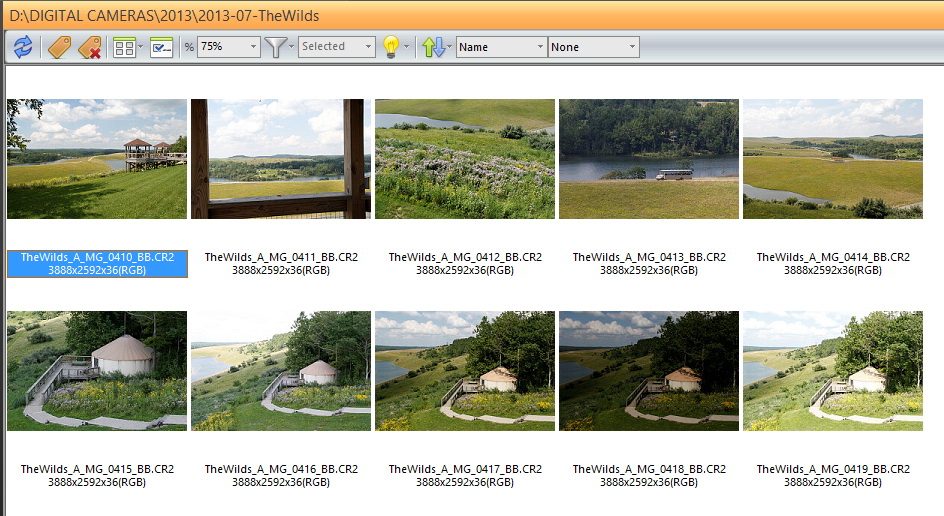Select thumbnail of TheWilds_A_MG_0413_BB.CR2 bus by lake
The height and width of the screenshot is (516, 944).
click(x=649, y=159)
